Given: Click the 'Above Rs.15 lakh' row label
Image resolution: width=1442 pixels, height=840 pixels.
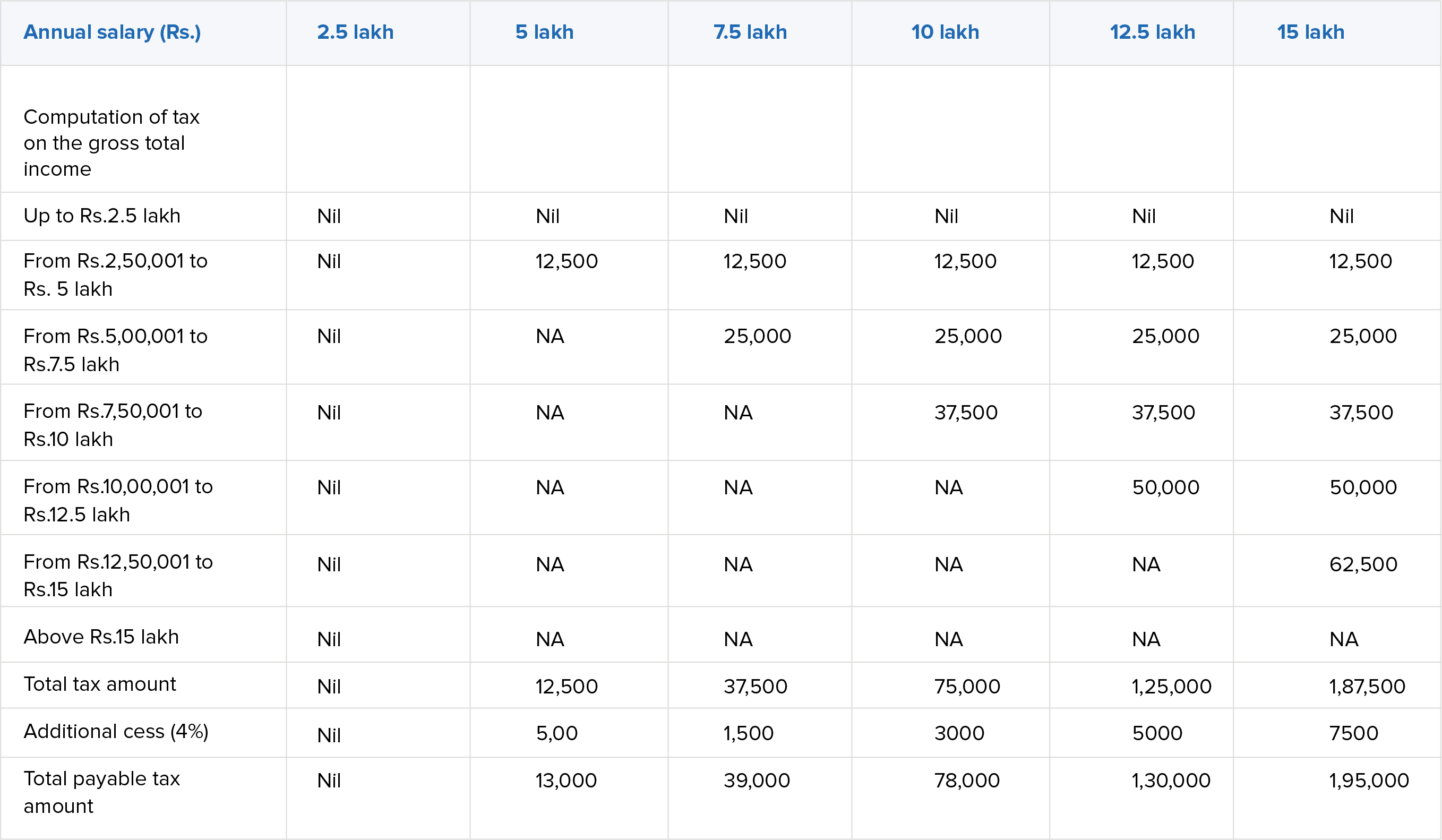Looking at the screenshot, I should (101, 637).
